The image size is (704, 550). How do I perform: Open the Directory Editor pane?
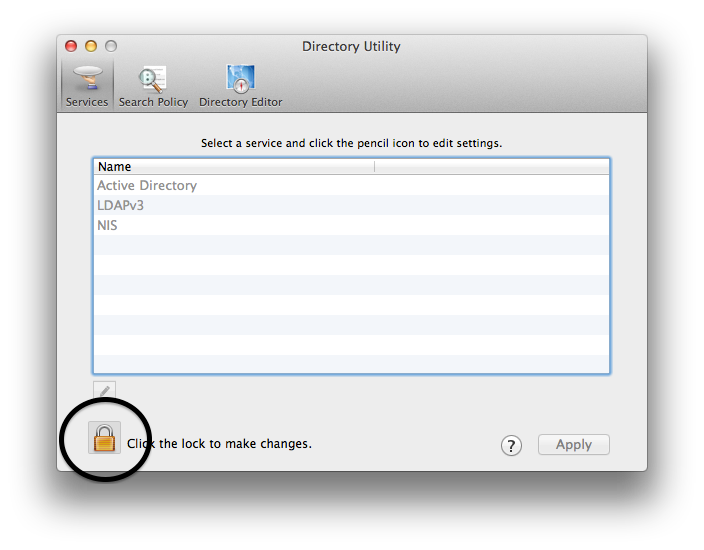click(240, 84)
